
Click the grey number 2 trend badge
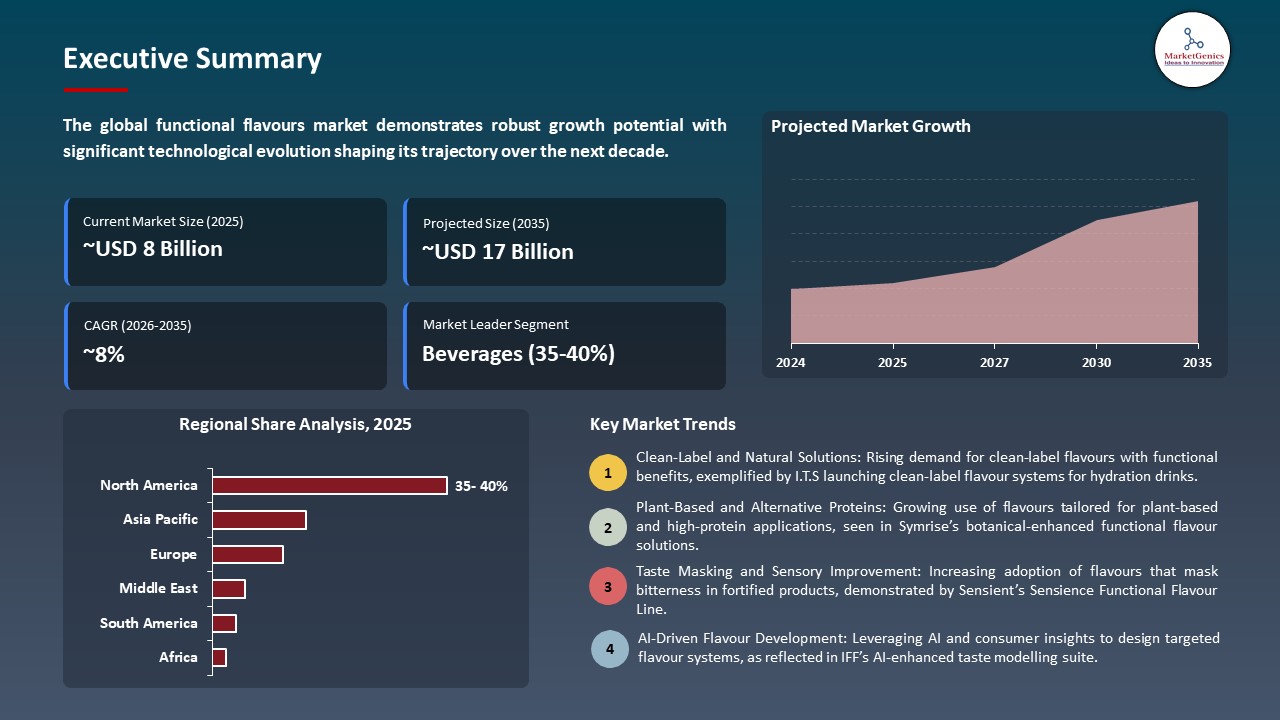point(608,526)
